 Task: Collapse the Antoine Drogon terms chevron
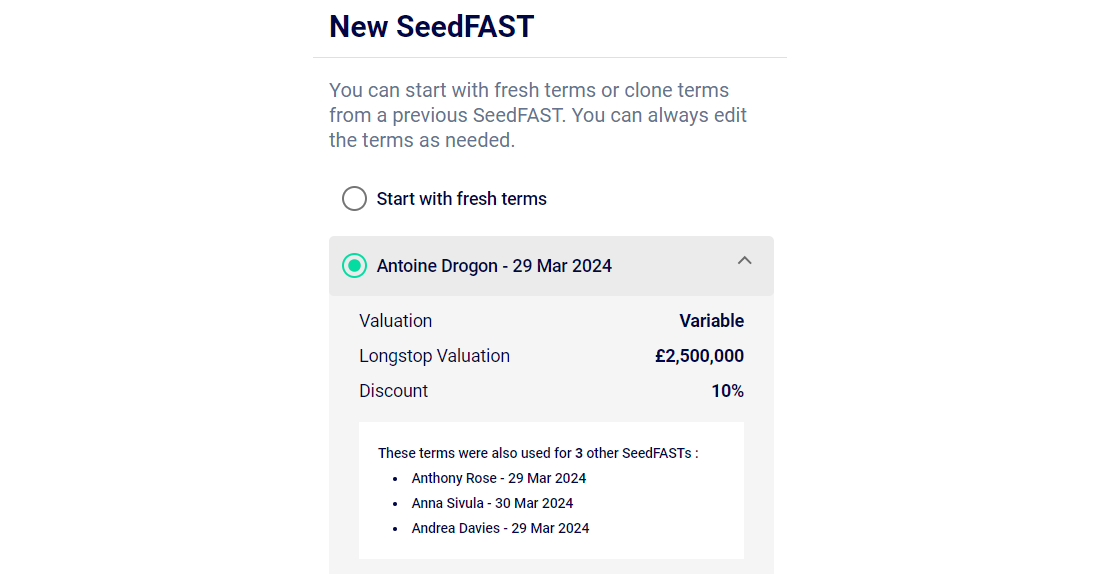744,261
